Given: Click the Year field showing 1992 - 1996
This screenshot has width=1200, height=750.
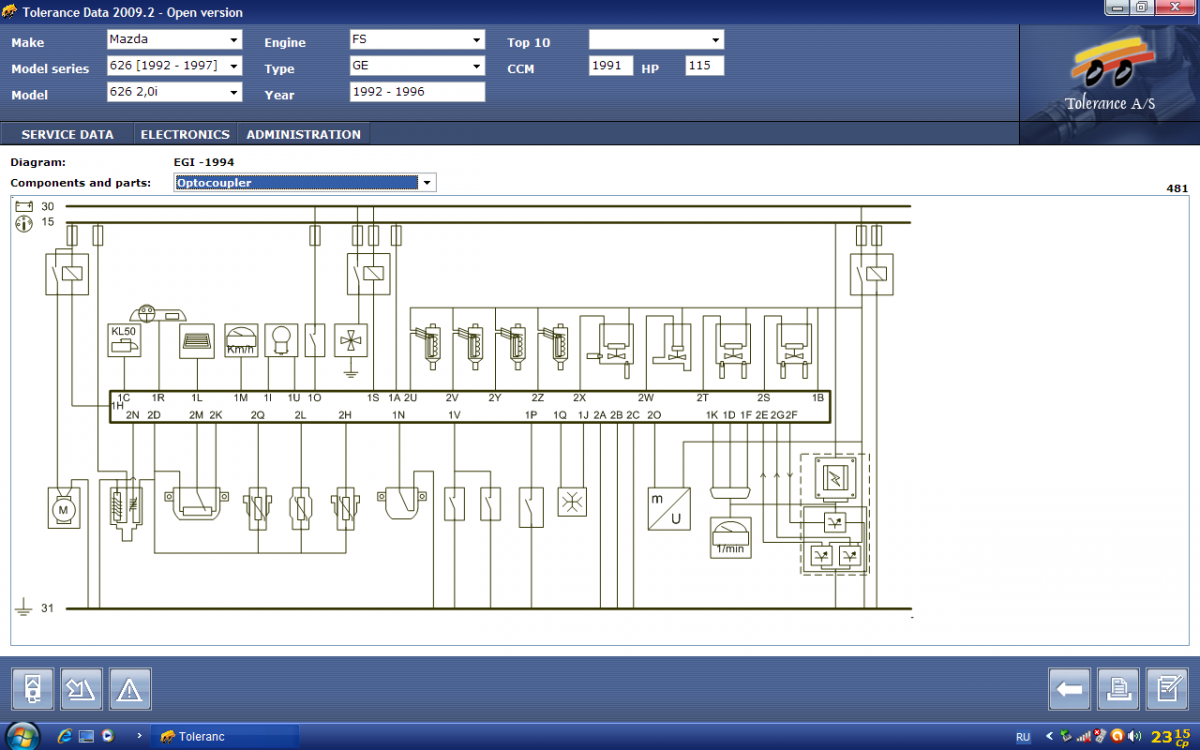Looking at the screenshot, I should (417, 92).
